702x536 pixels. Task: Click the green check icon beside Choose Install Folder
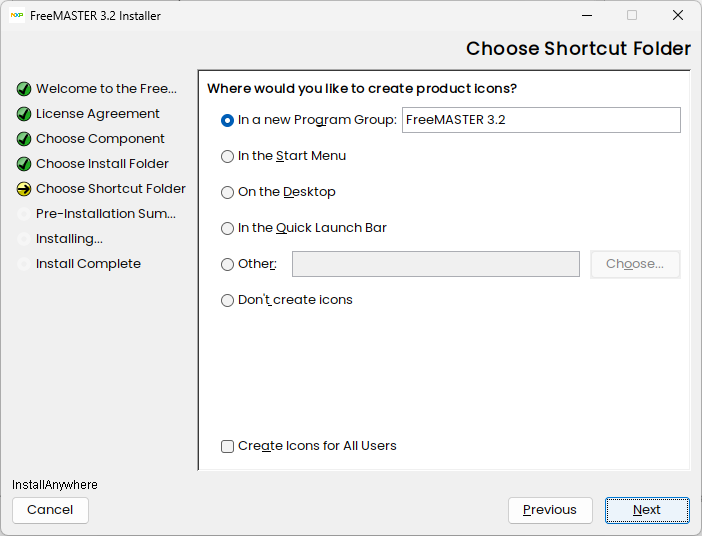click(24, 164)
